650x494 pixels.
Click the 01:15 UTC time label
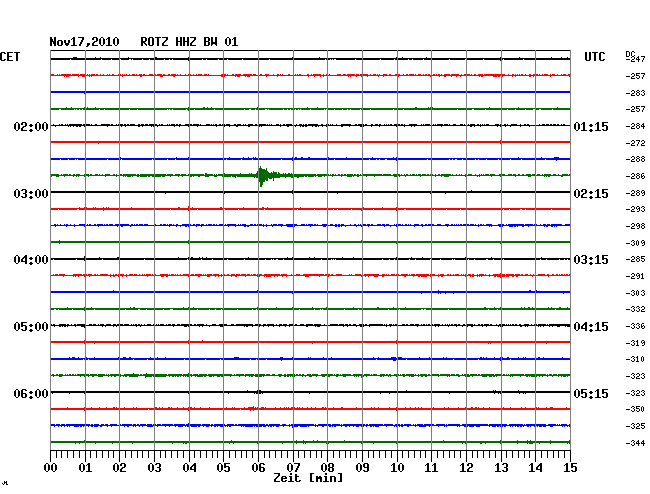pos(591,126)
